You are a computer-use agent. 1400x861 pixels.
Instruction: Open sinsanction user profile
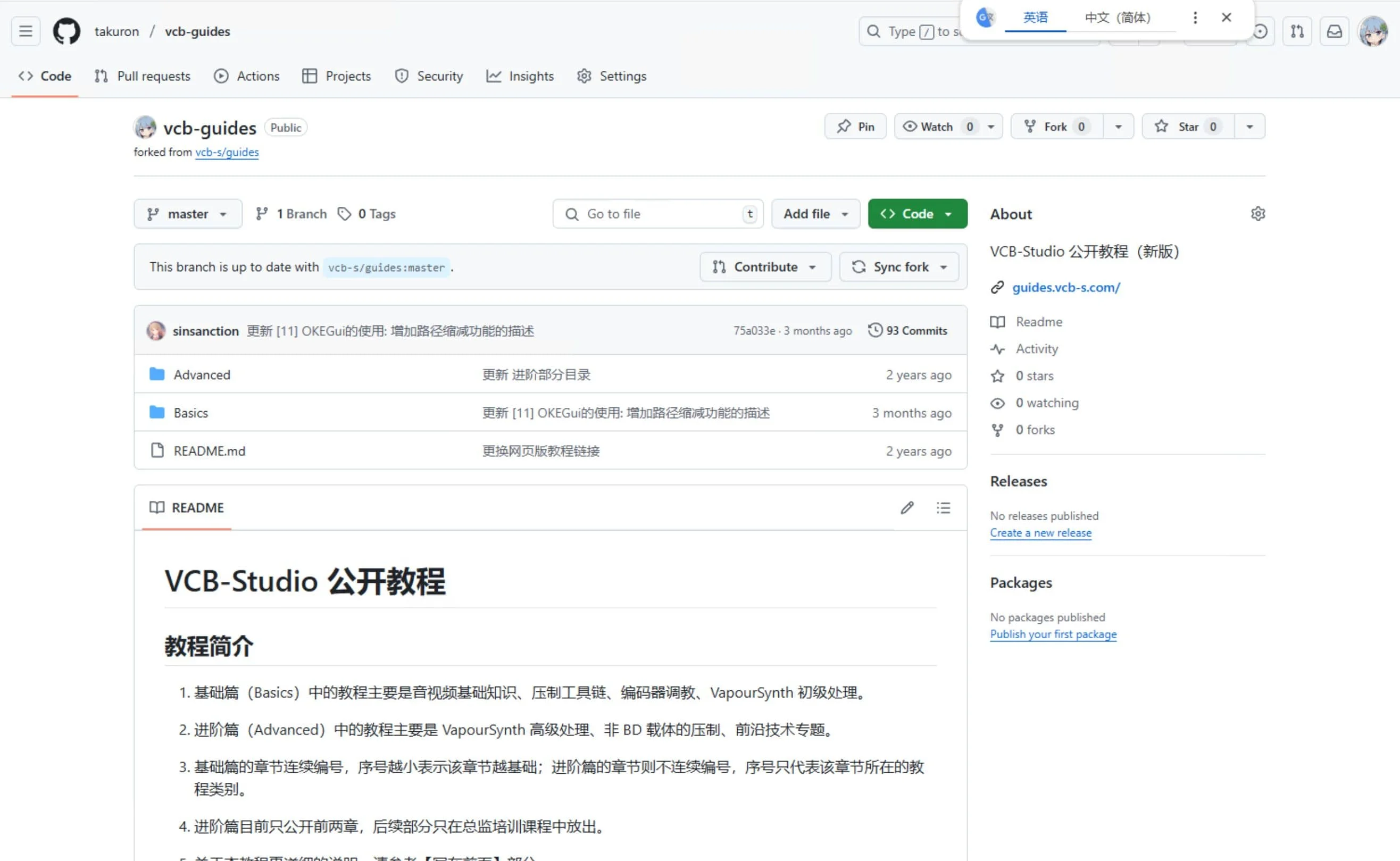206,331
